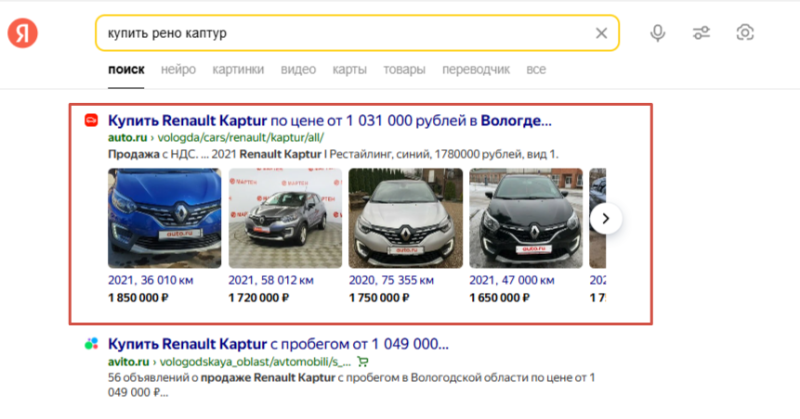Open the карты tab
Viewport: 800px width, 419px height.
[349, 70]
